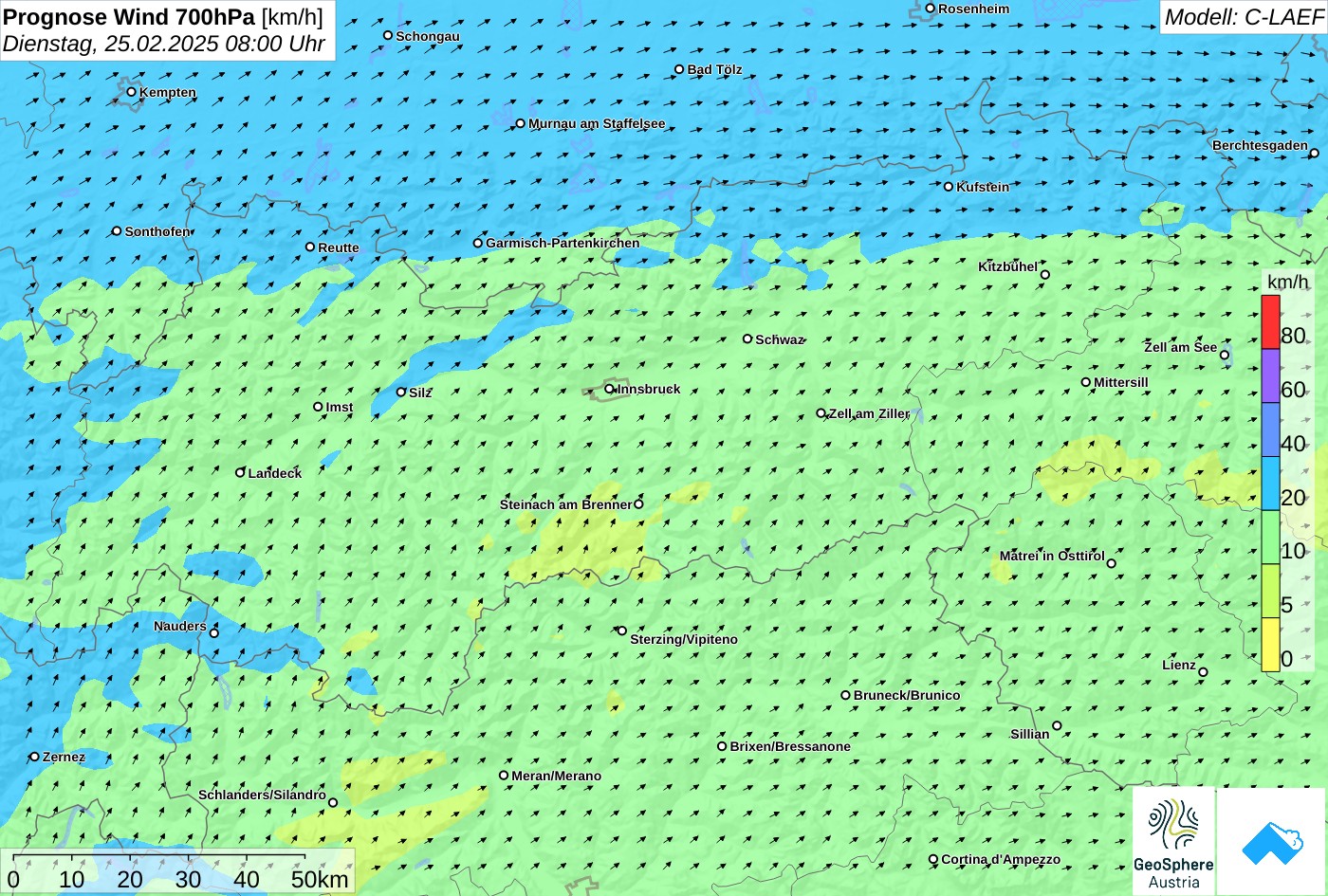
Task: Click the yellow-green 5 km/h legend swatch
Action: pos(1270,592)
